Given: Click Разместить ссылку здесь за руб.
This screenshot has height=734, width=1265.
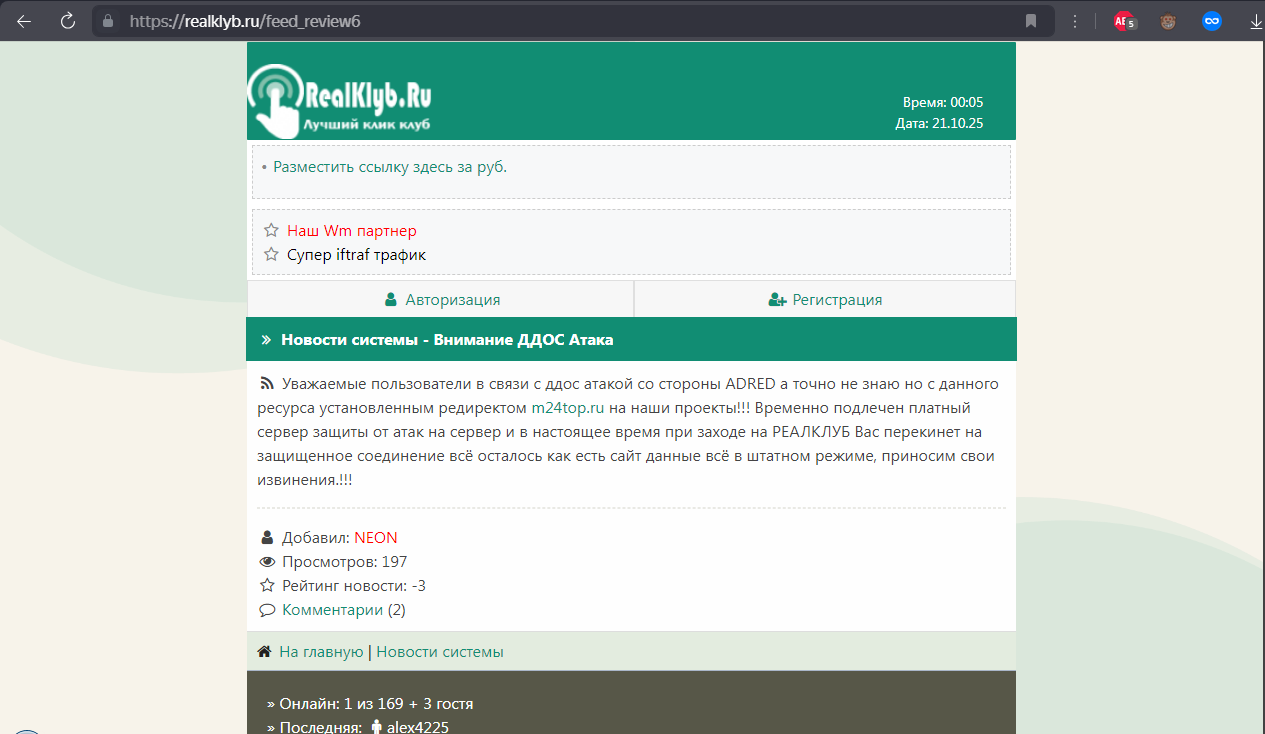Looking at the screenshot, I should click(390, 167).
